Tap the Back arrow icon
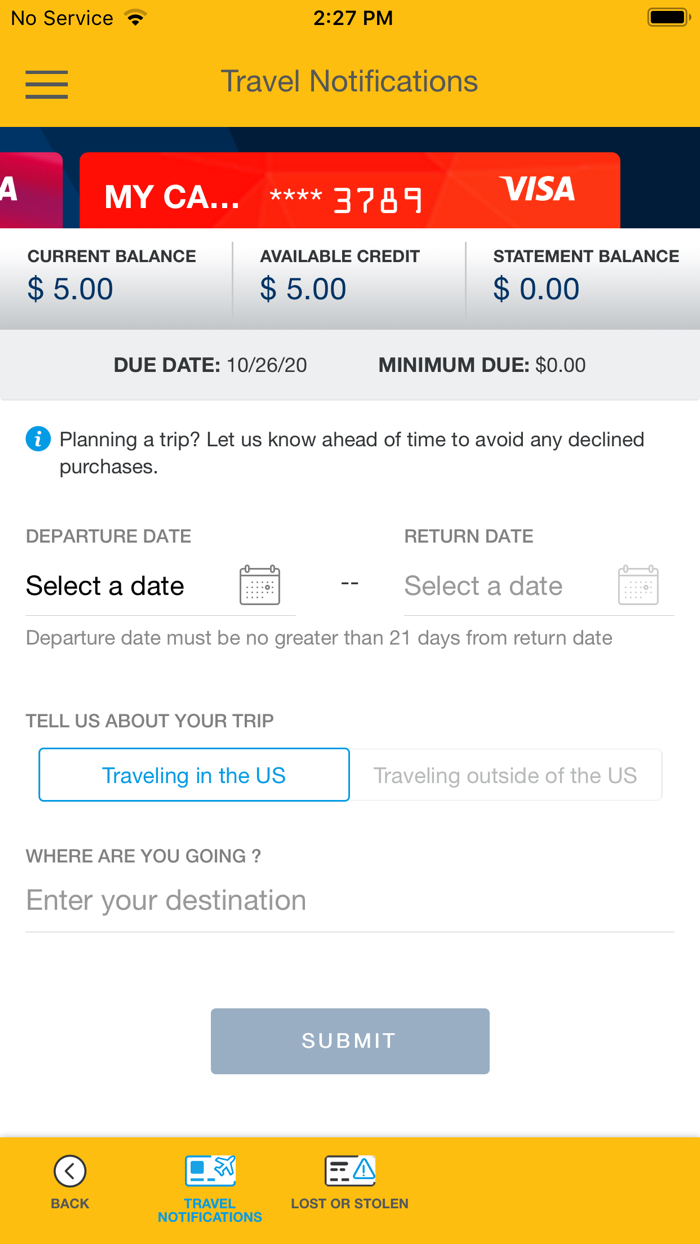700x1244 pixels. [70, 1170]
